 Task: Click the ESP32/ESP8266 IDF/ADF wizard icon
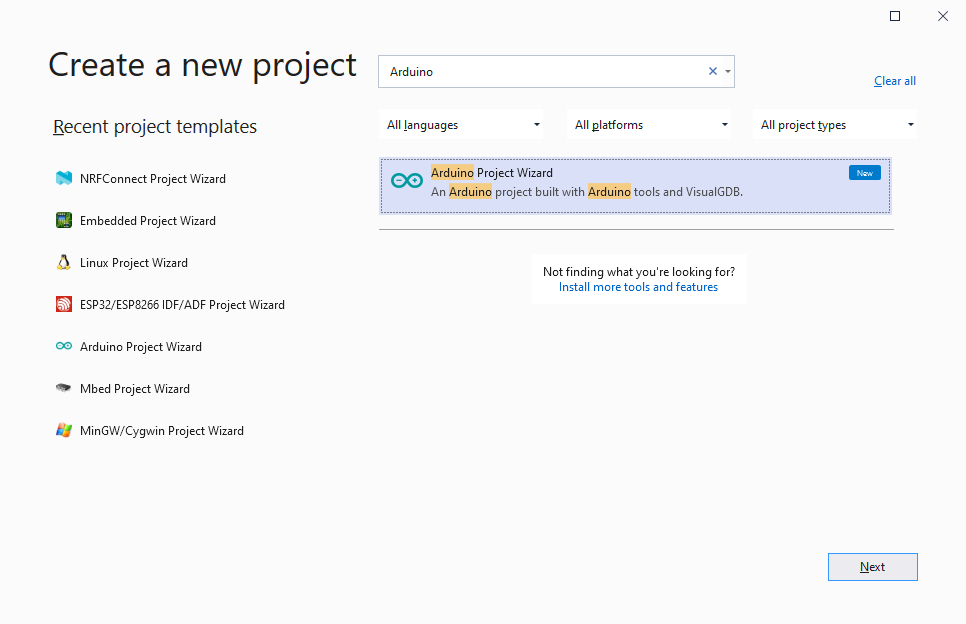(x=64, y=305)
